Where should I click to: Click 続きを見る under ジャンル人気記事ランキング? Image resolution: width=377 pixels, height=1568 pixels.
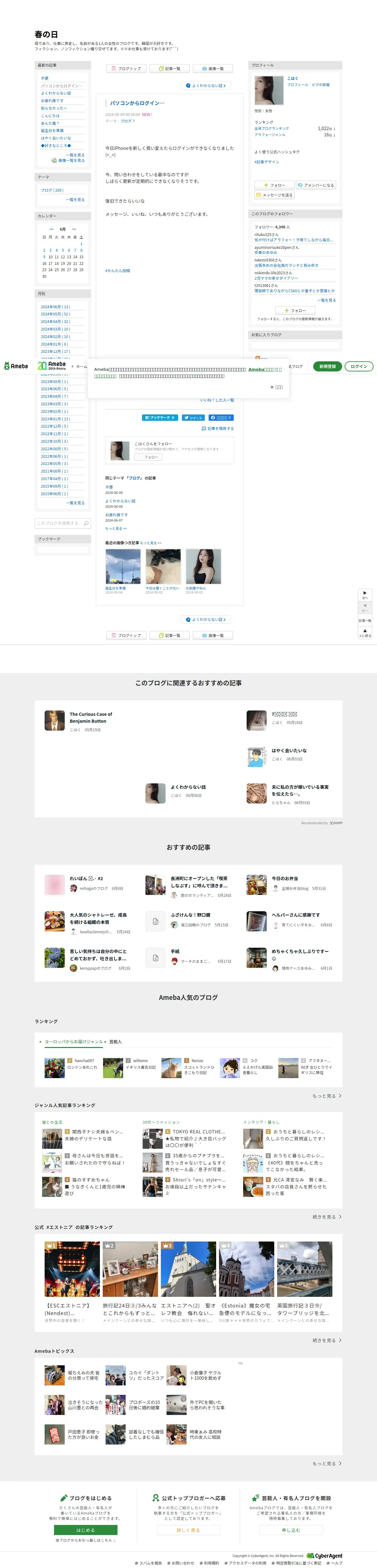pyautogui.click(x=326, y=1217)
